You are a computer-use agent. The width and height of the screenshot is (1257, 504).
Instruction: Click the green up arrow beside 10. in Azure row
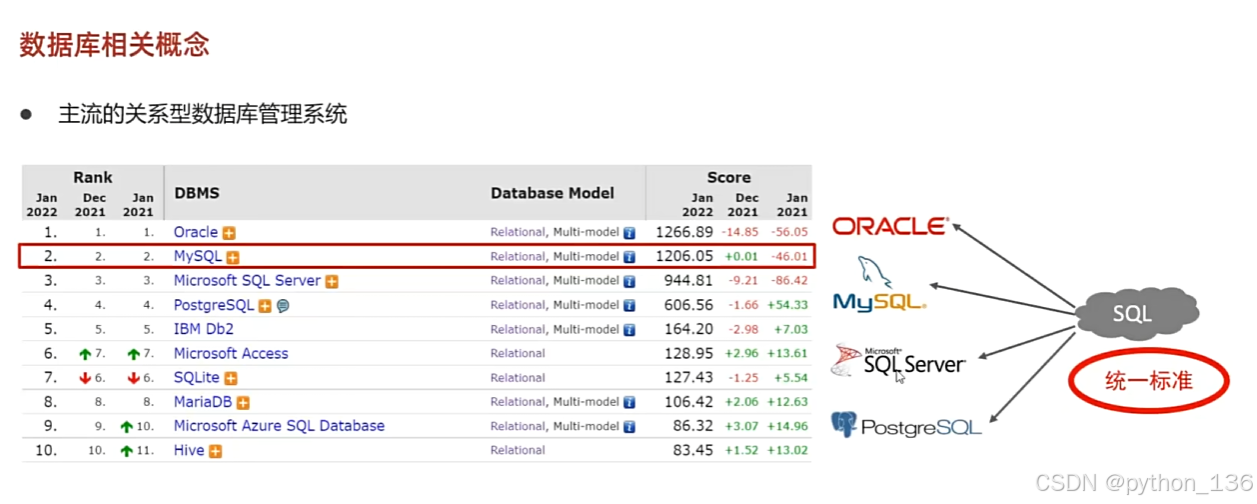tap(127, 427)
